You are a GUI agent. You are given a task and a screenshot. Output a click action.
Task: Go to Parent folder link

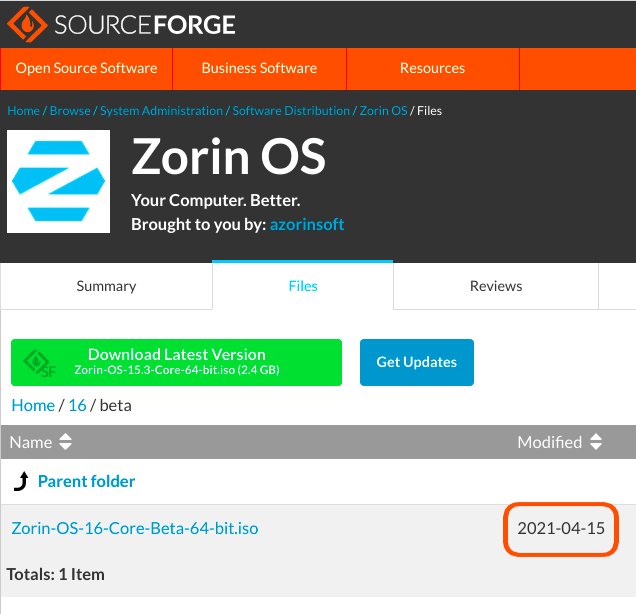[86, 482]
